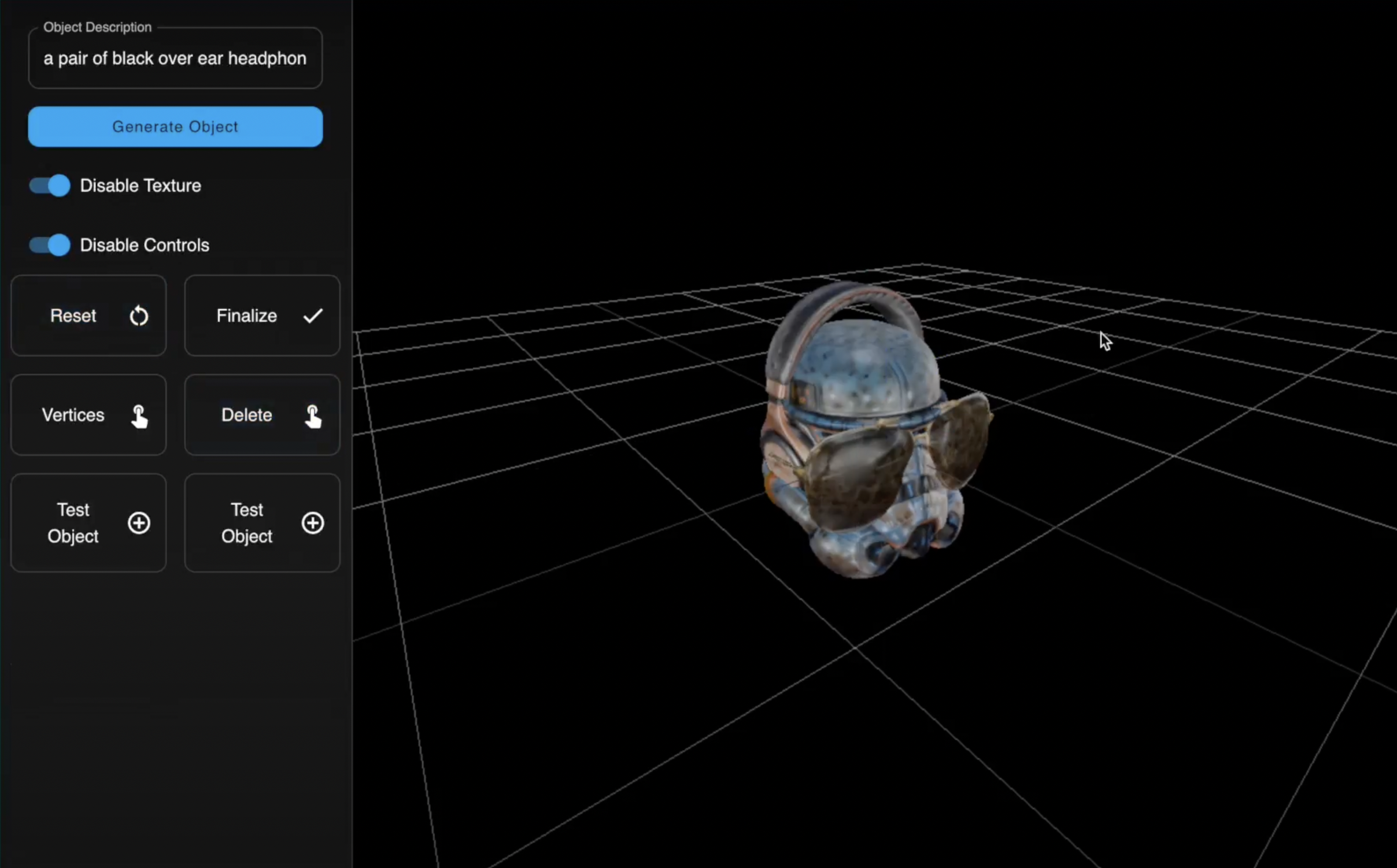Click the right Test Object plus icon
Image resolution: width=1397 pixels, height=868 pixels.
click(x=313, y=523)
